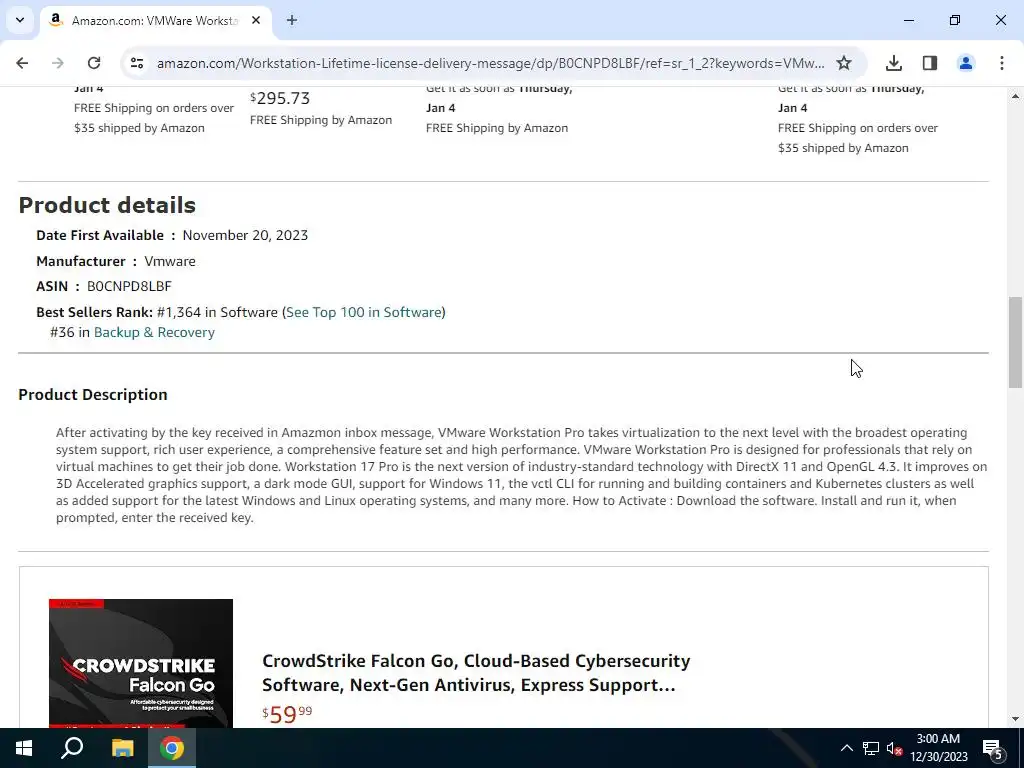Open the Chrome profile avatar
The width and height of the screenshot is (1024, 768).
[966, 63]
